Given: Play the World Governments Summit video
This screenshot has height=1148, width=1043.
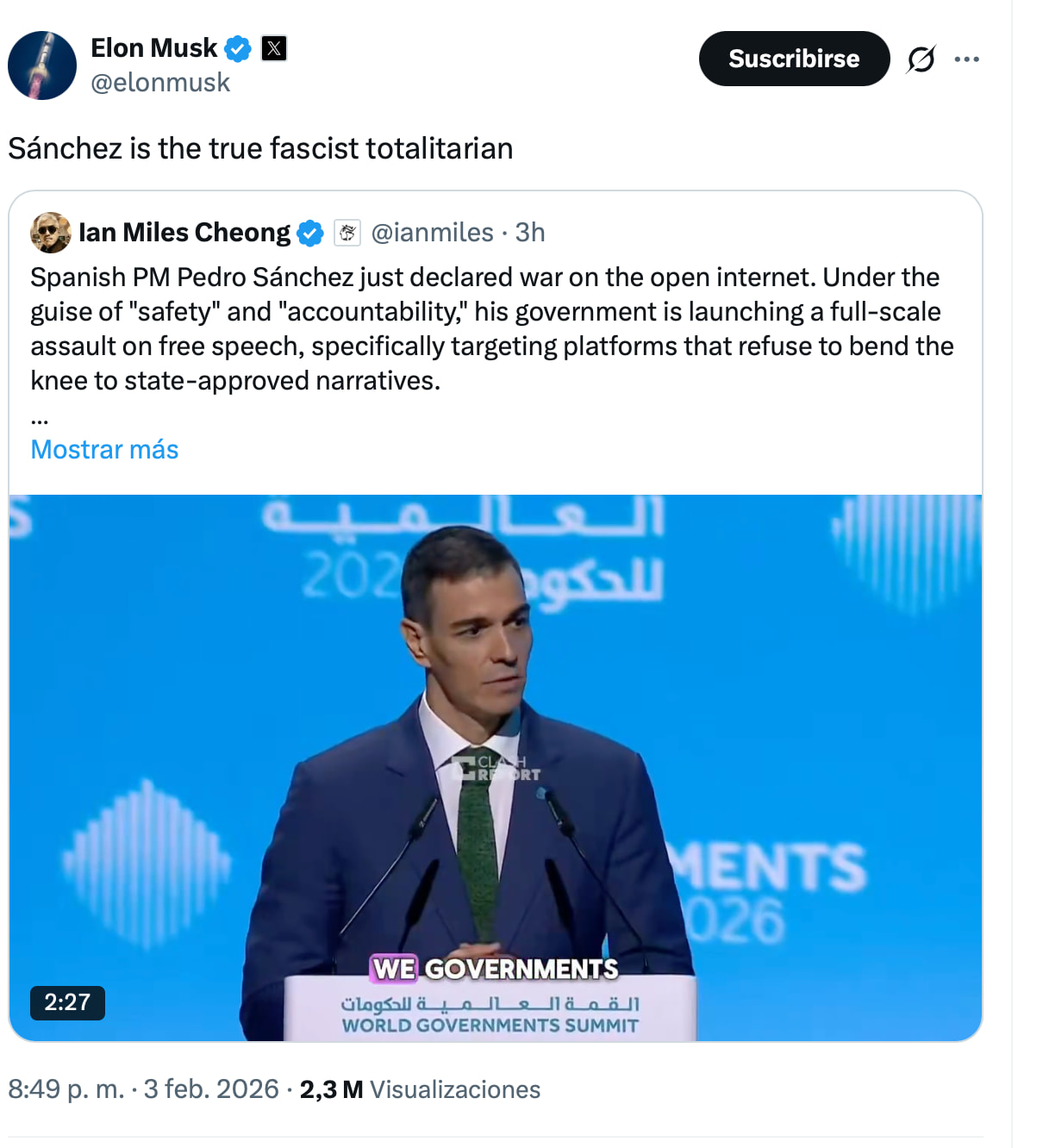Looking at the screenshot, I should pos(496,767).
